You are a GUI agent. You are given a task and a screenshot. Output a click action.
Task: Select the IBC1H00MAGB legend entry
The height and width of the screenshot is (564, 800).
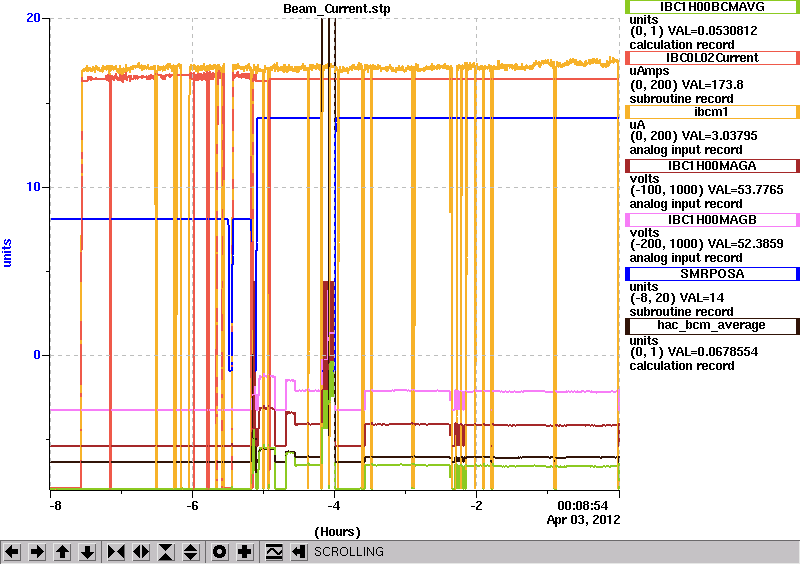click(712, 220)
